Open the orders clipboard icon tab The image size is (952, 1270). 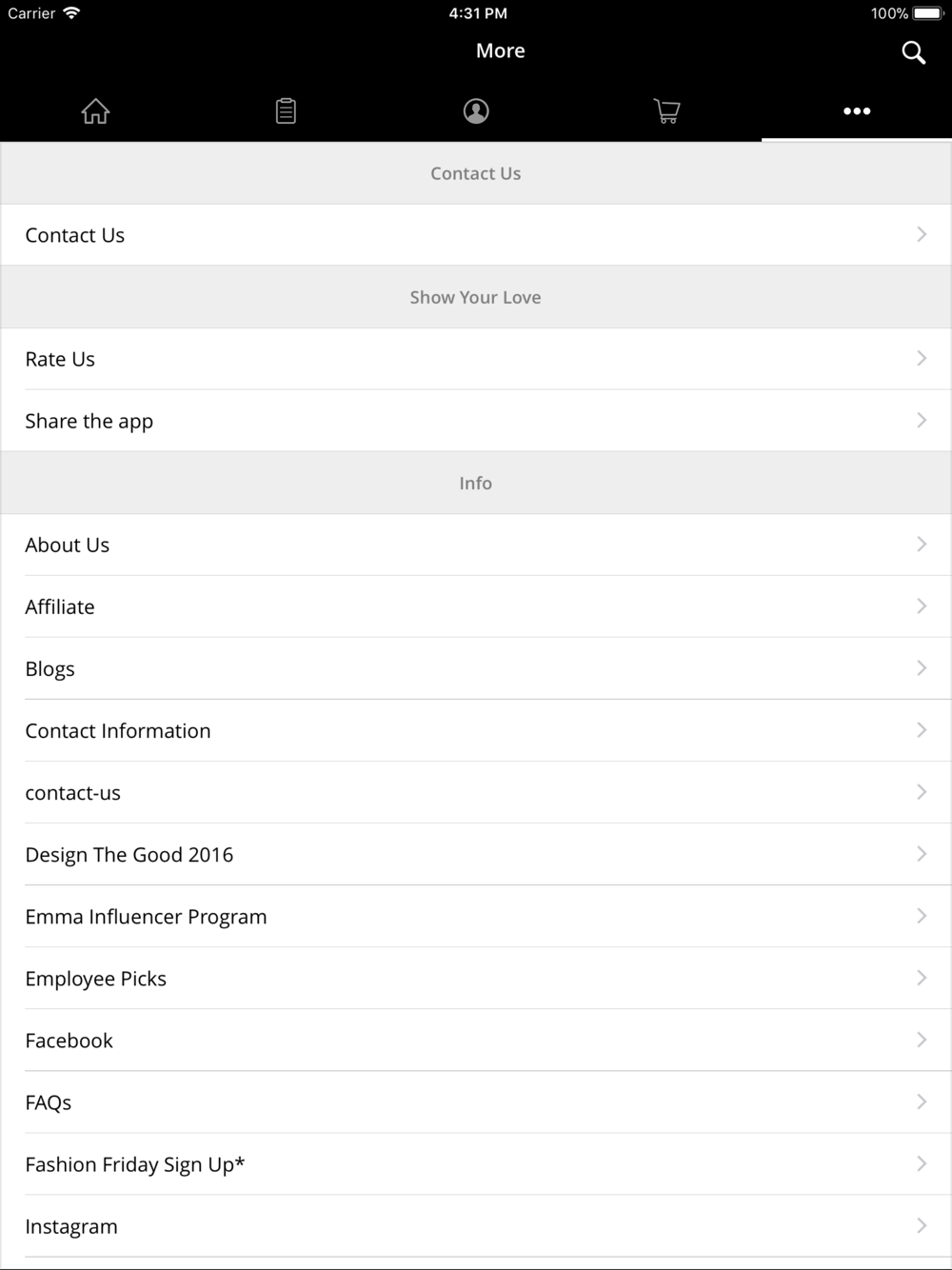(286, 111)
